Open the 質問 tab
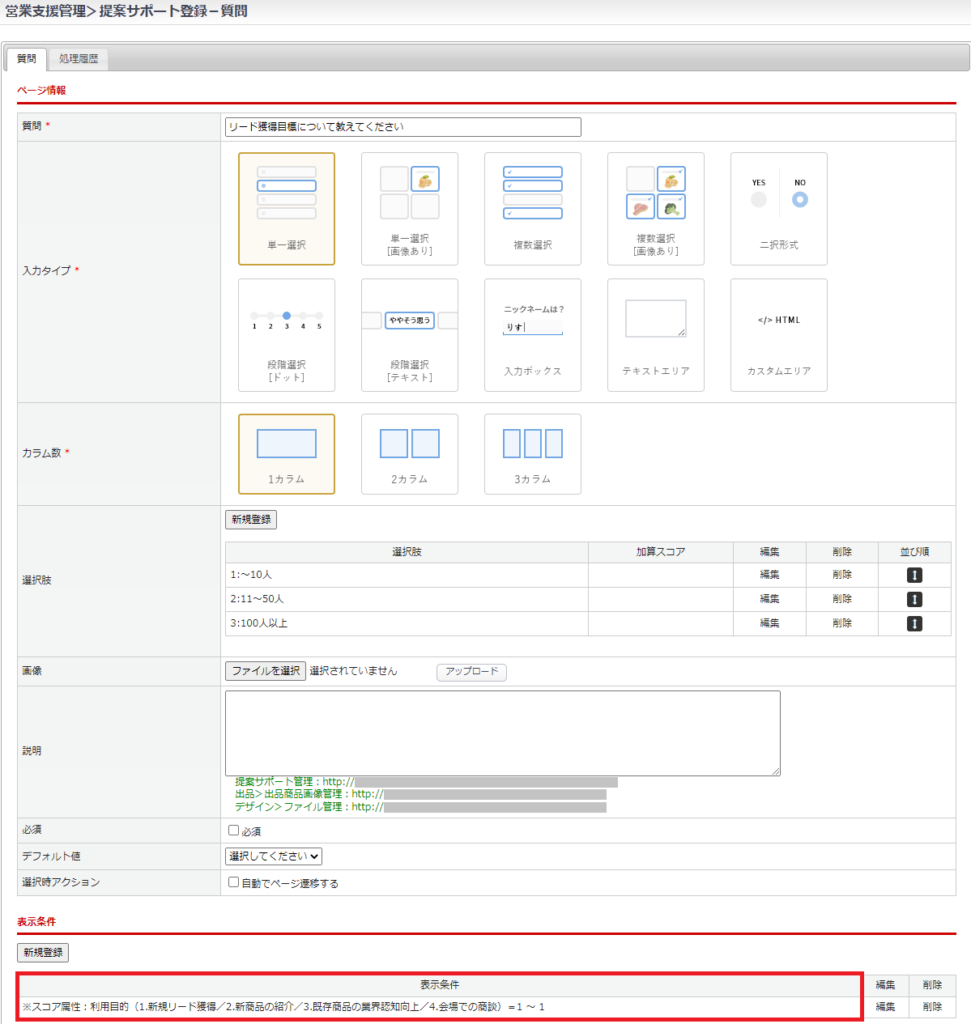Viewport: 971px width, 1024px height. tap(26, 60)
